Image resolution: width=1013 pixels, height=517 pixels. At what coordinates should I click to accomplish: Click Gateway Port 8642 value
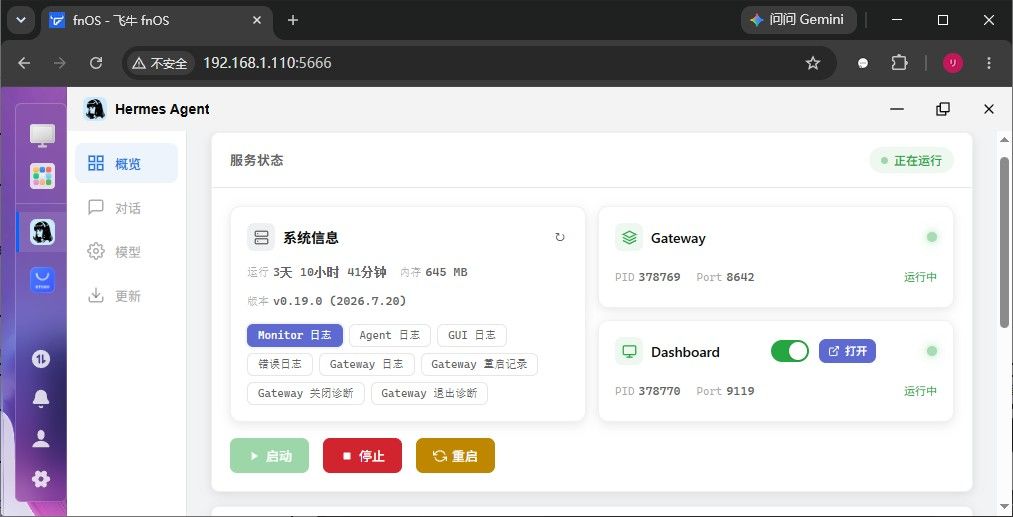pyautogui.click(x=740, y=277)
